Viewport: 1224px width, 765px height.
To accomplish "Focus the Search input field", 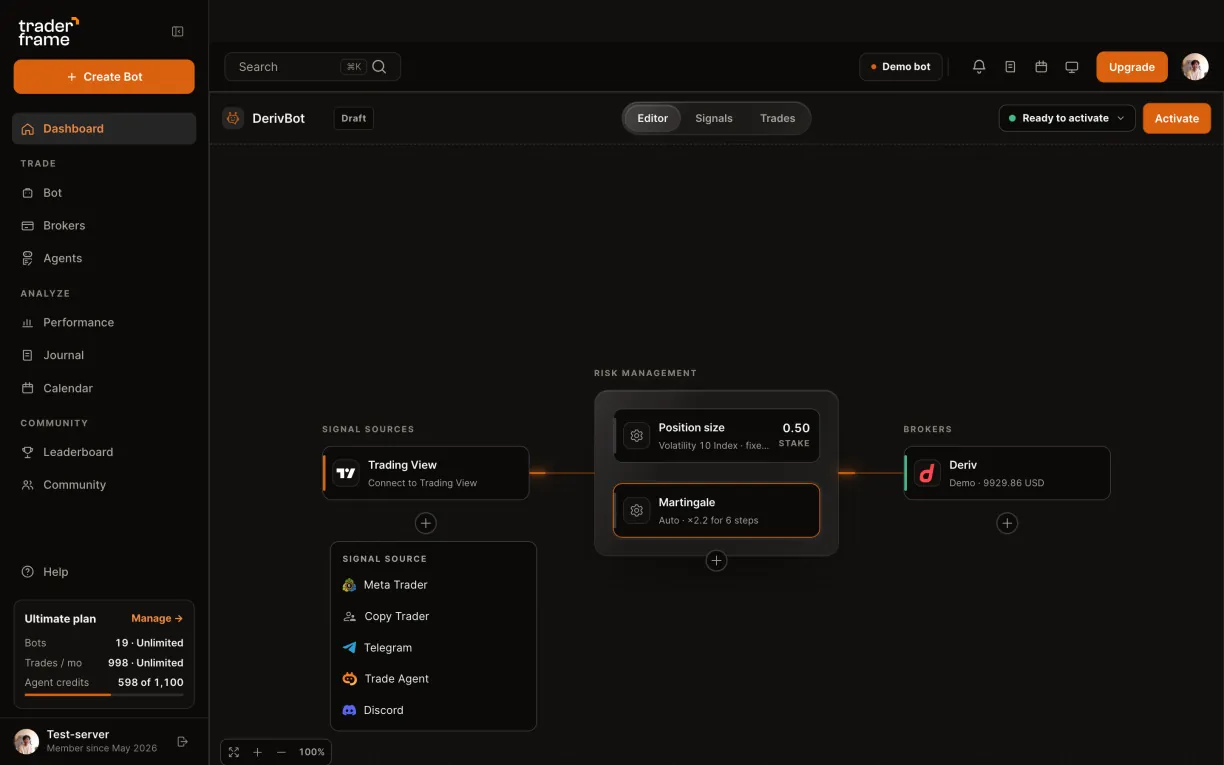I will (312, 67).
